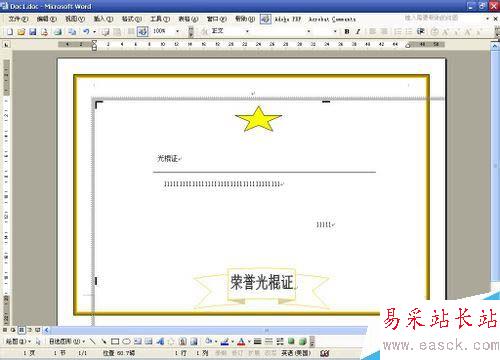Open the Draw (绘图) menu dropdown

click(18, 341)
